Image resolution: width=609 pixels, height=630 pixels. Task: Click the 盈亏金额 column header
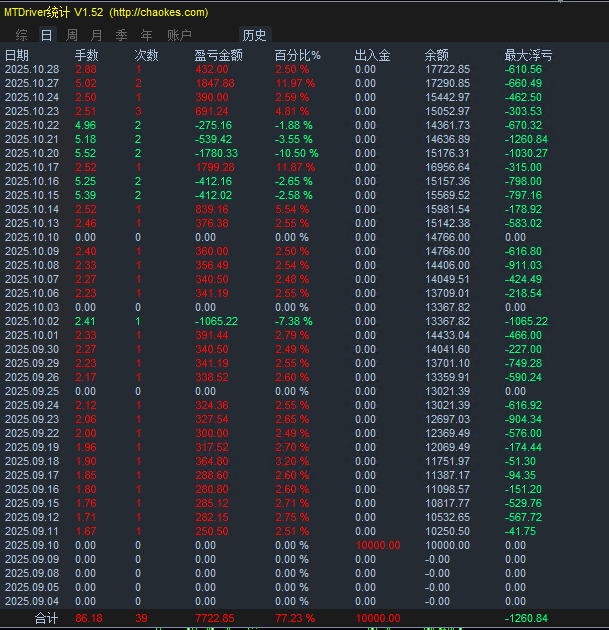(219, 55)
